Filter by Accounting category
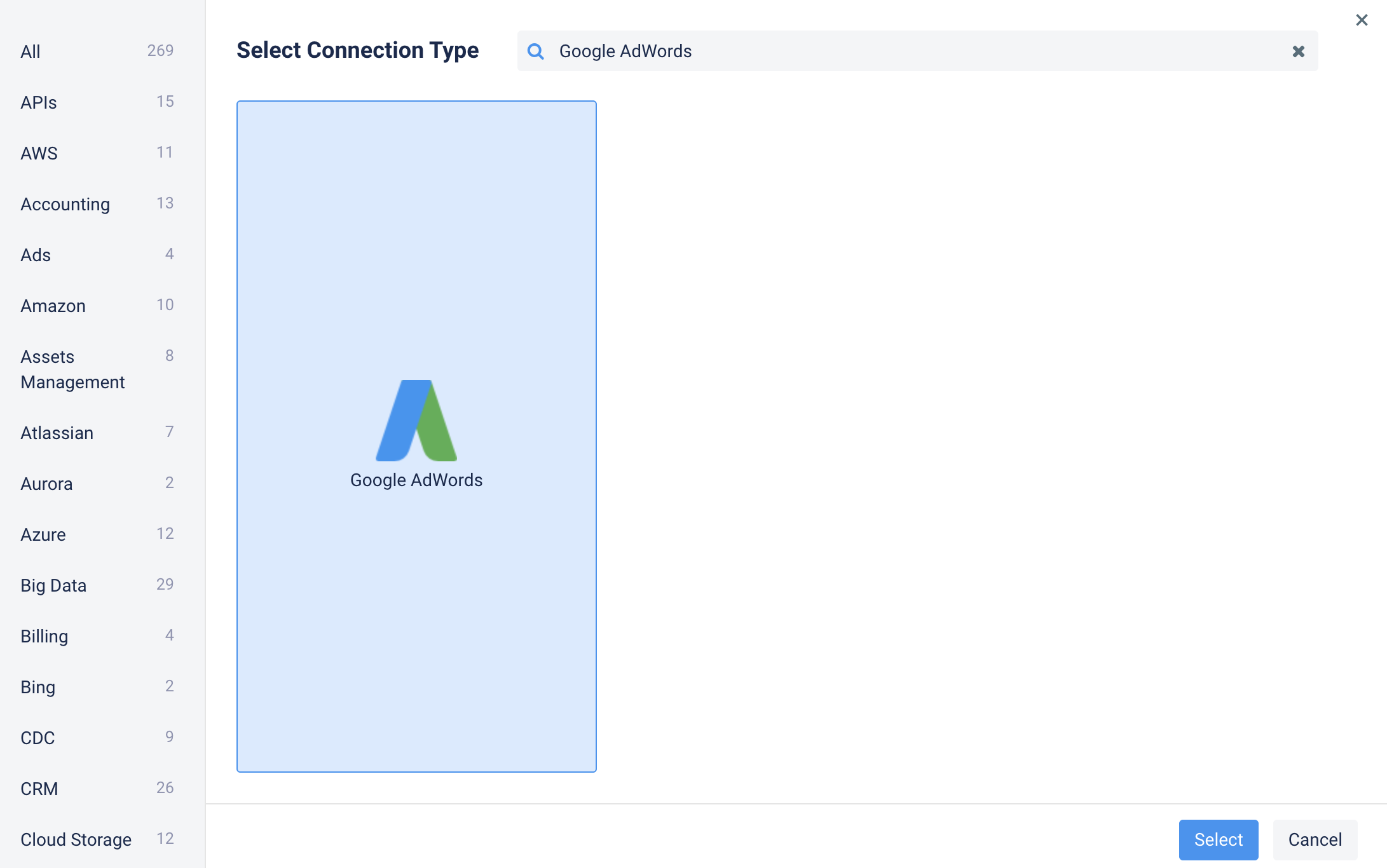This screenshot has height=868, width=1387. coord(97,203)
